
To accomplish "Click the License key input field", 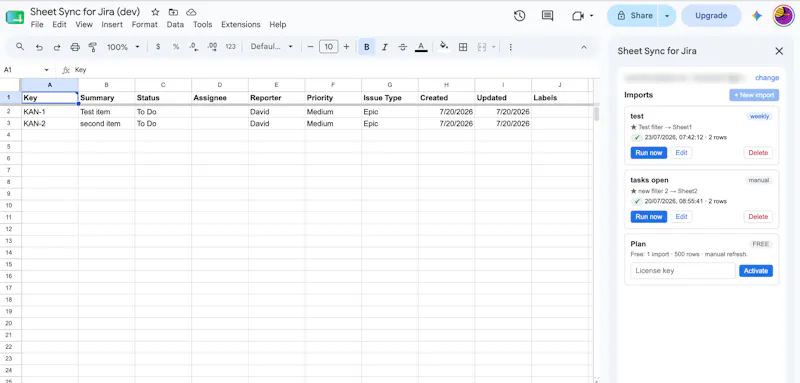I will pos(683,271).
